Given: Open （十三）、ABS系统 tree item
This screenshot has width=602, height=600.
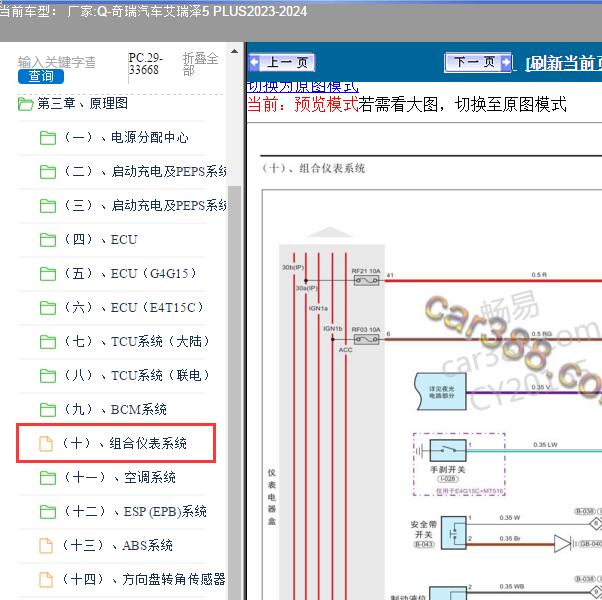Looking at the screenshot, I should tap(117, 545).
